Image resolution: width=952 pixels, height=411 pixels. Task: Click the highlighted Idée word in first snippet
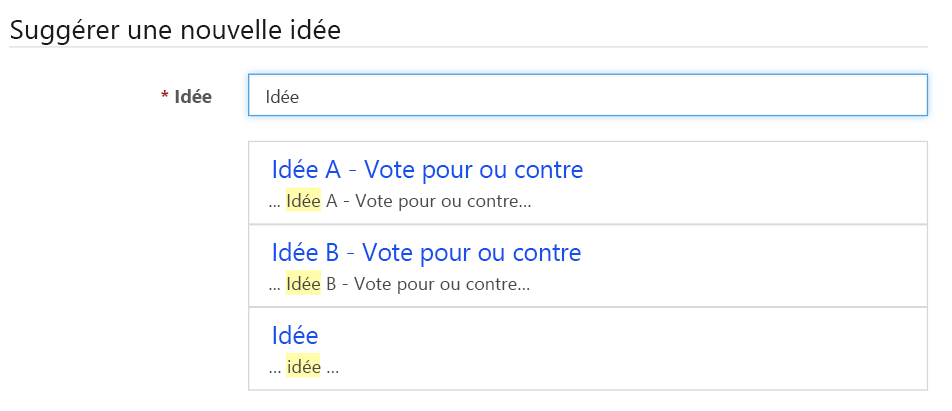pos(303,202)
